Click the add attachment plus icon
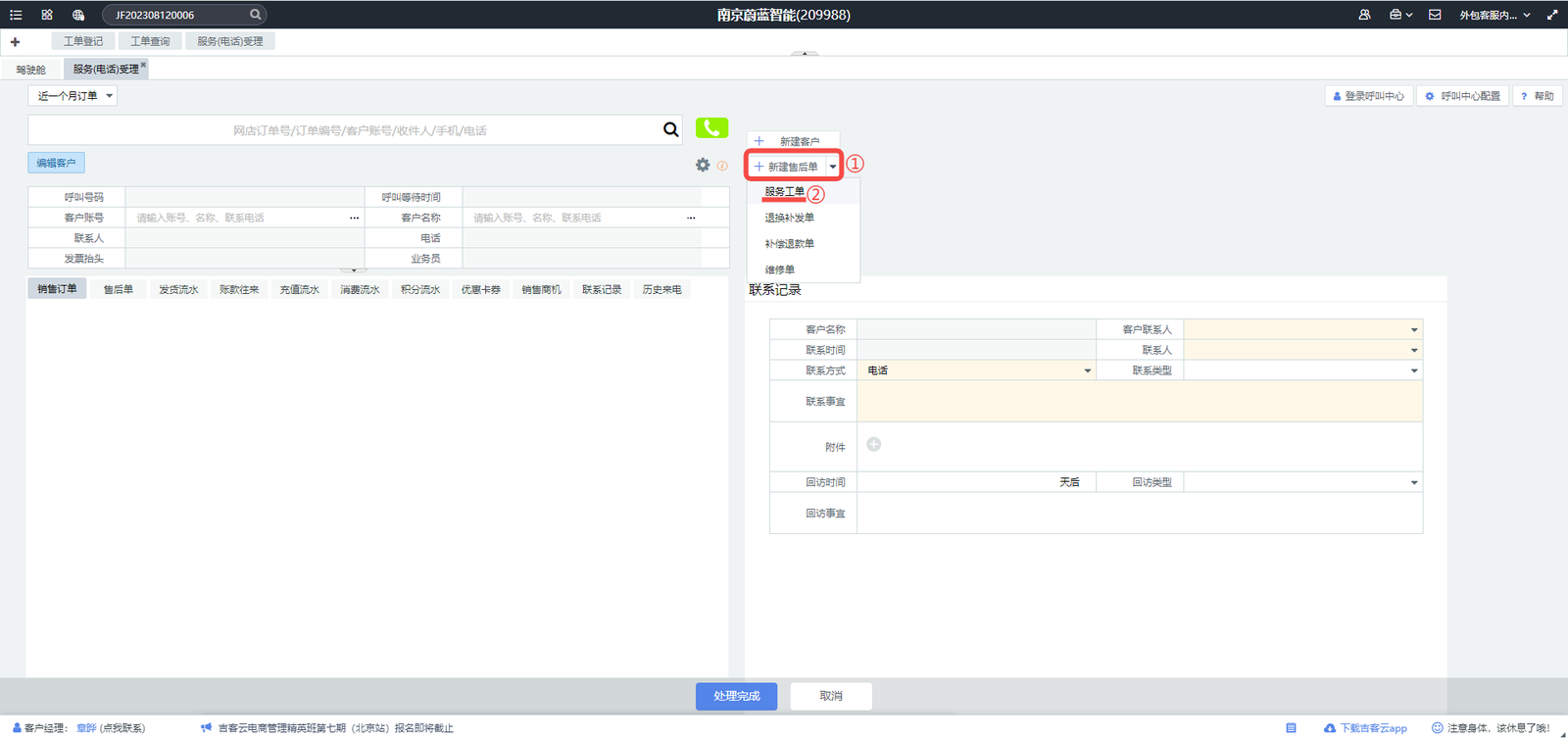 tap(873, 445)
